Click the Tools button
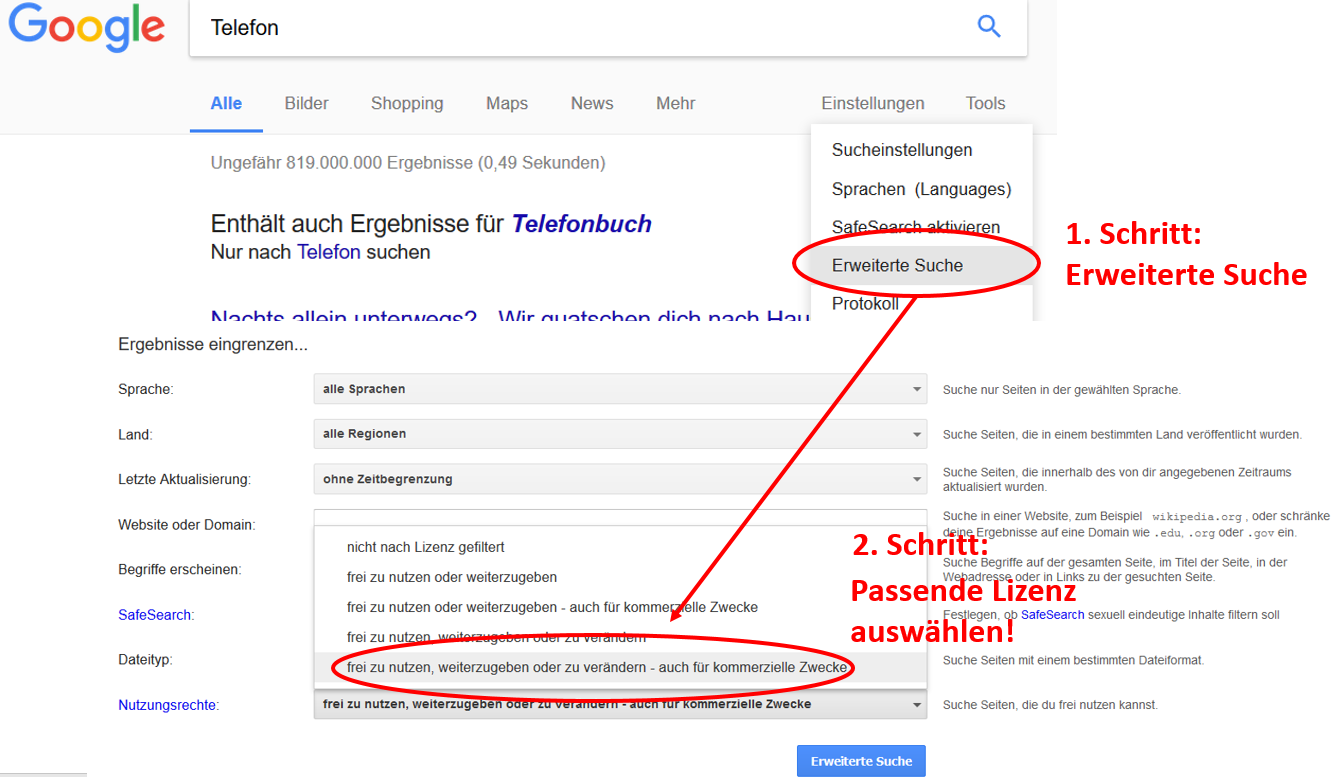The width and height of the screenshot is (1336, 777). (985, 103)
